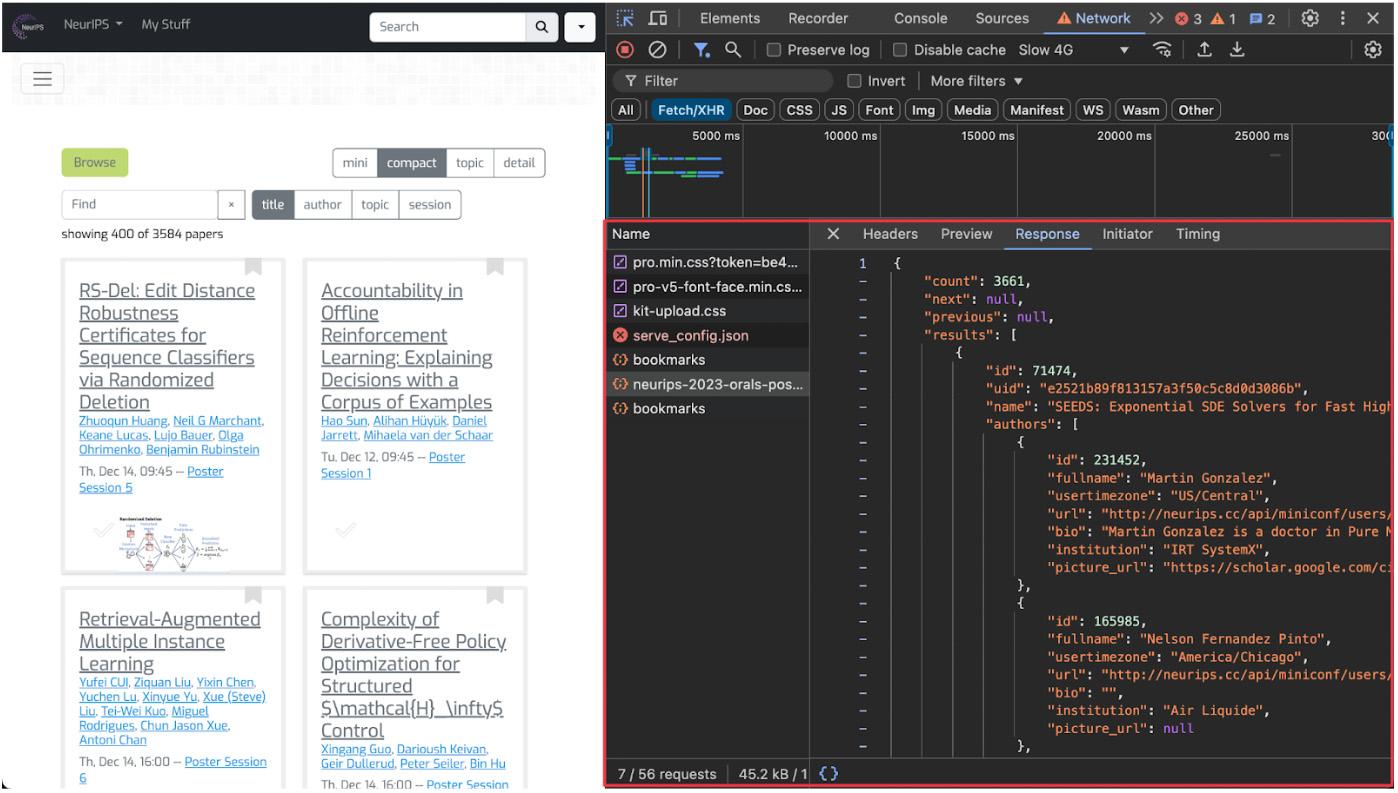Clear the network log

pos(657,49)
